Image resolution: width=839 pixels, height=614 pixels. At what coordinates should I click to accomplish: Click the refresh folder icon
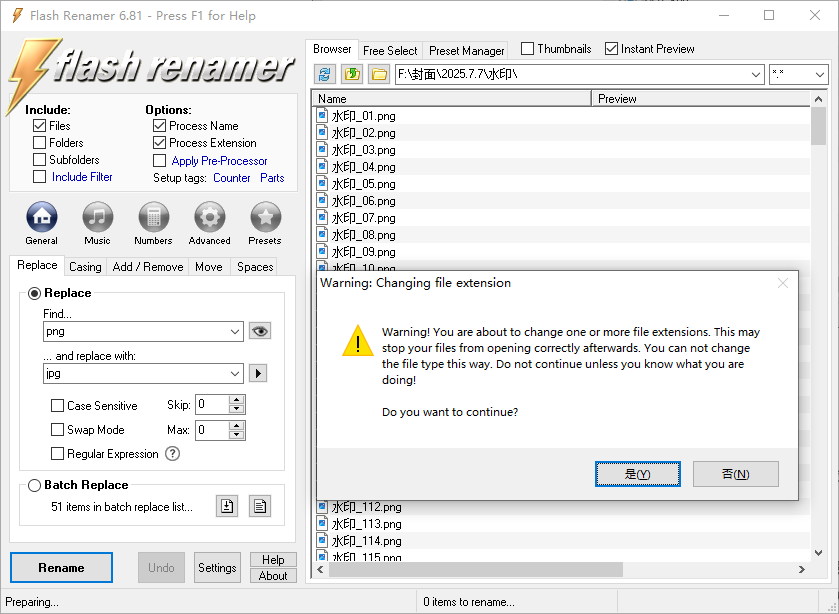pos(324,74)
